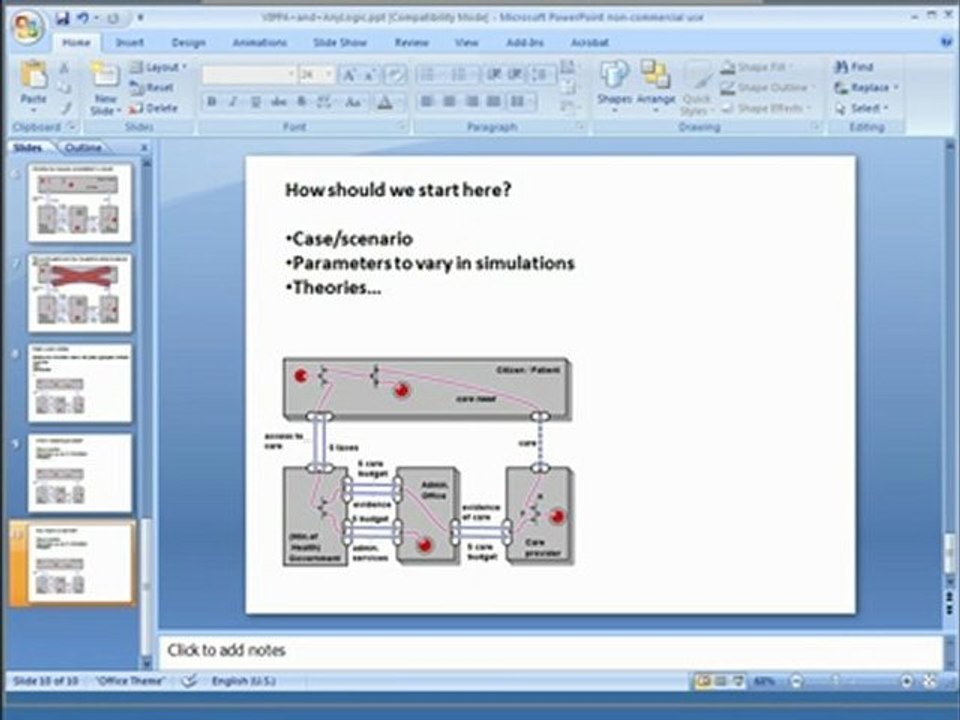Open the Shapes gallery
Image resolution: width=960 pixels, height=720 pixels.
point(614,83)
